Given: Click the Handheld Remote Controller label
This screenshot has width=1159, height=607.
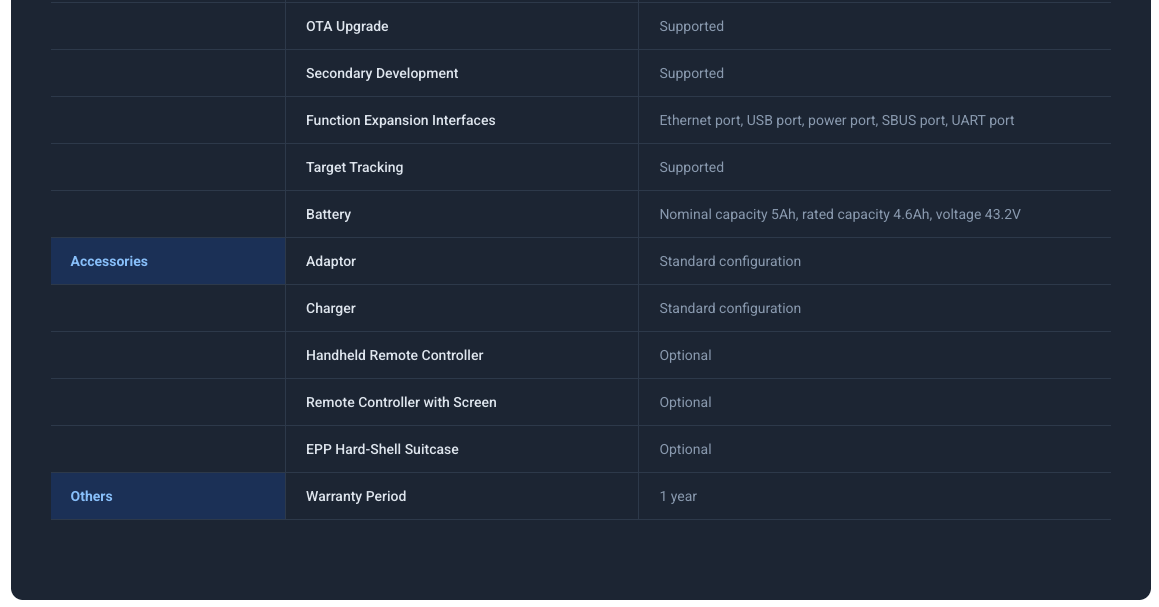Looking at the screenshot, I should 394,355.
